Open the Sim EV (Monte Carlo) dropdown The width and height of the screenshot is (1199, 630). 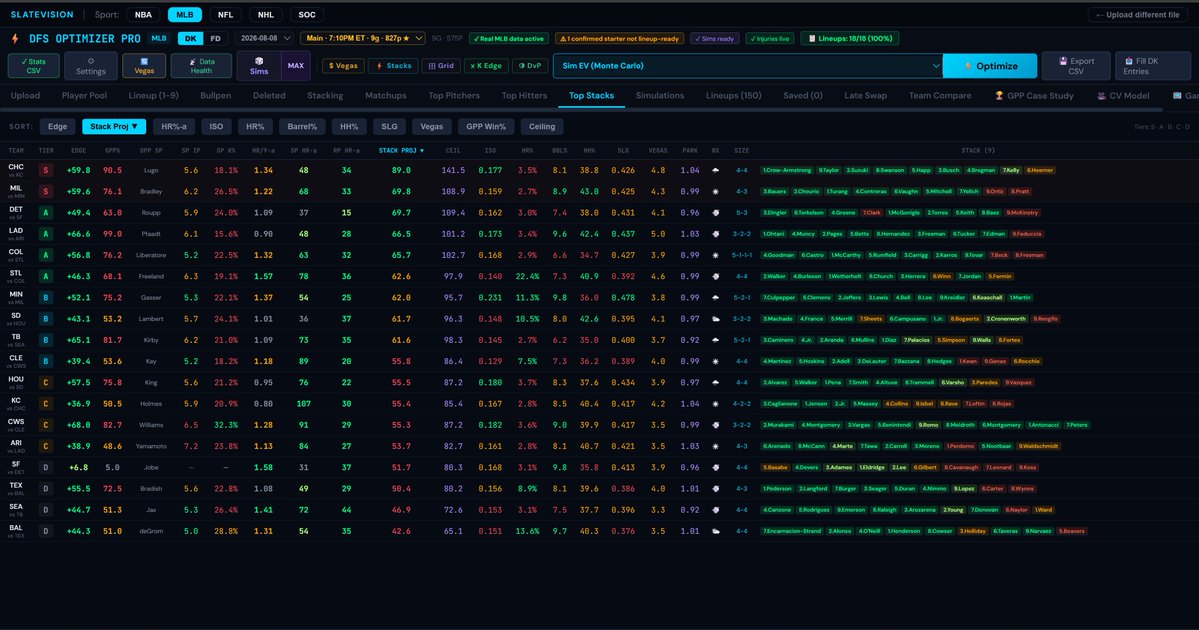[748, 66]
